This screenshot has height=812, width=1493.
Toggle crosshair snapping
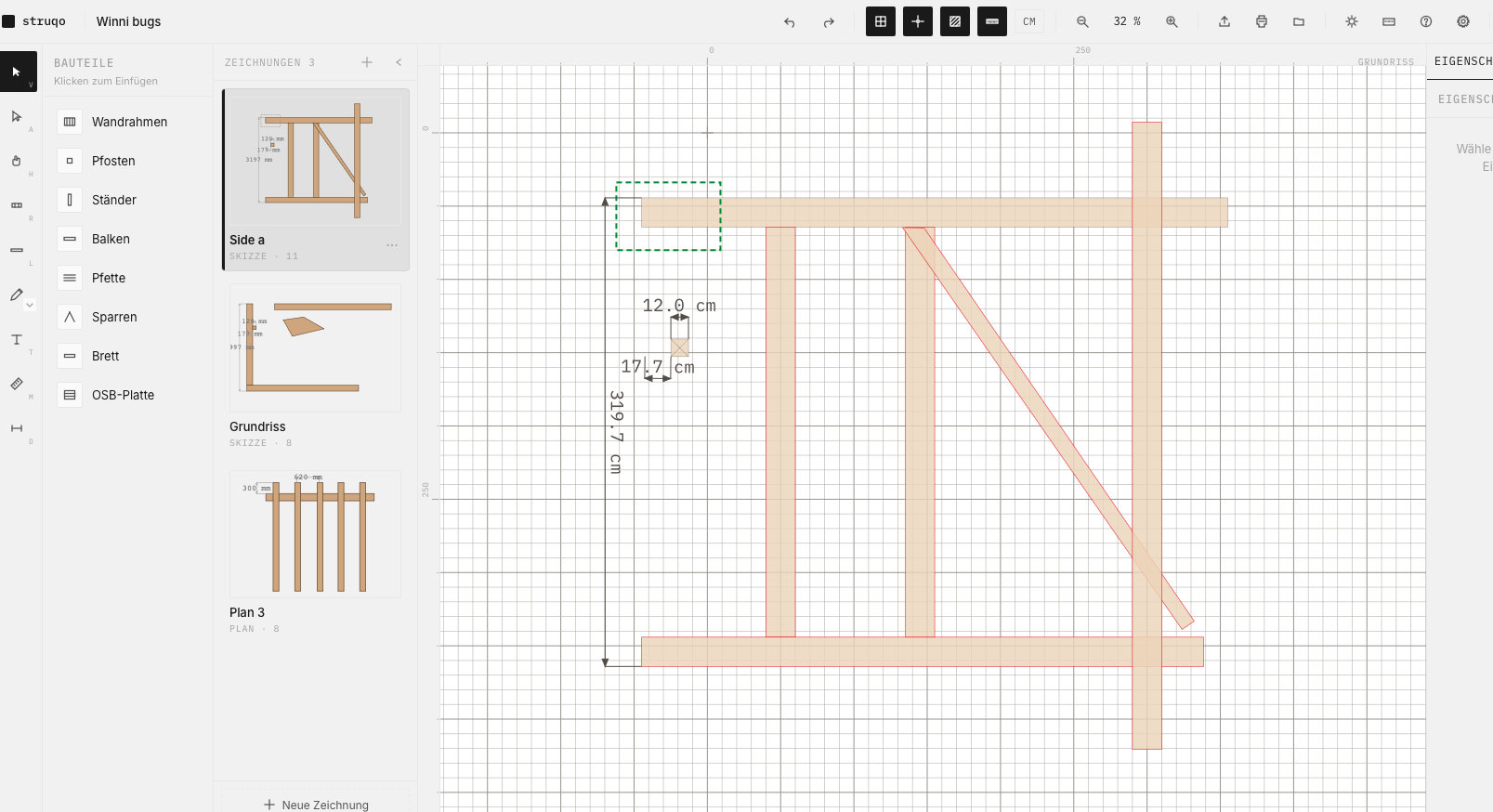pos(918,21)
